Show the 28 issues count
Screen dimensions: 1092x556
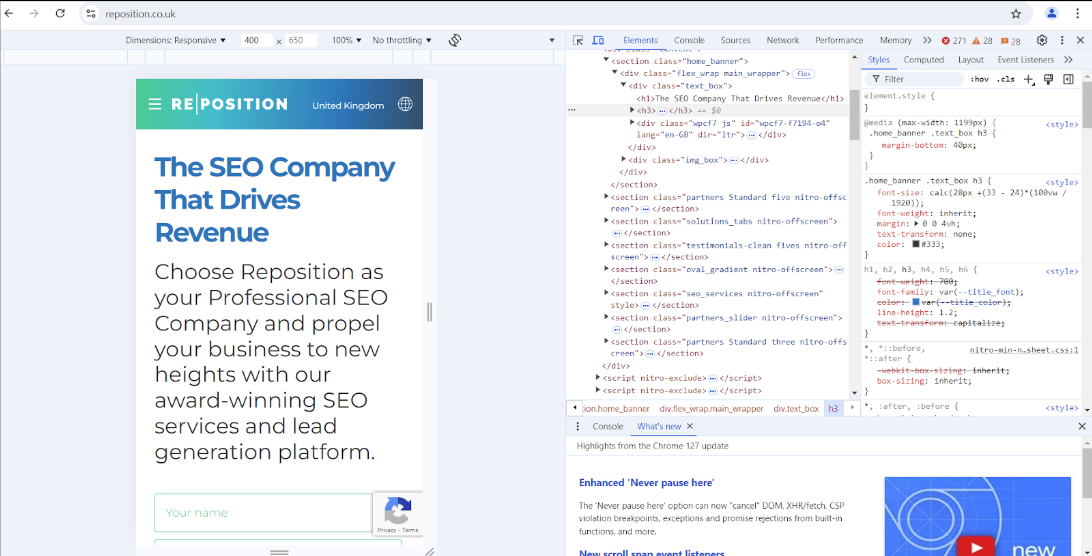[x=1011, y=40]
